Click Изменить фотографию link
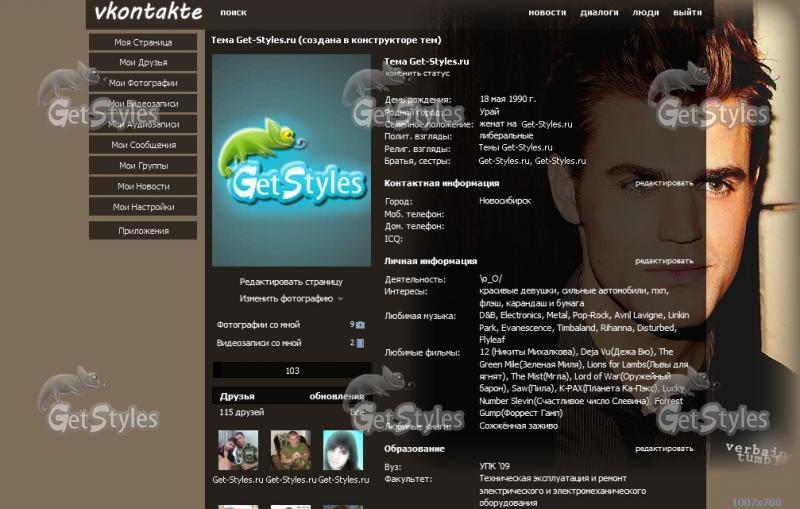800x509 pixels. coord(286,299)
